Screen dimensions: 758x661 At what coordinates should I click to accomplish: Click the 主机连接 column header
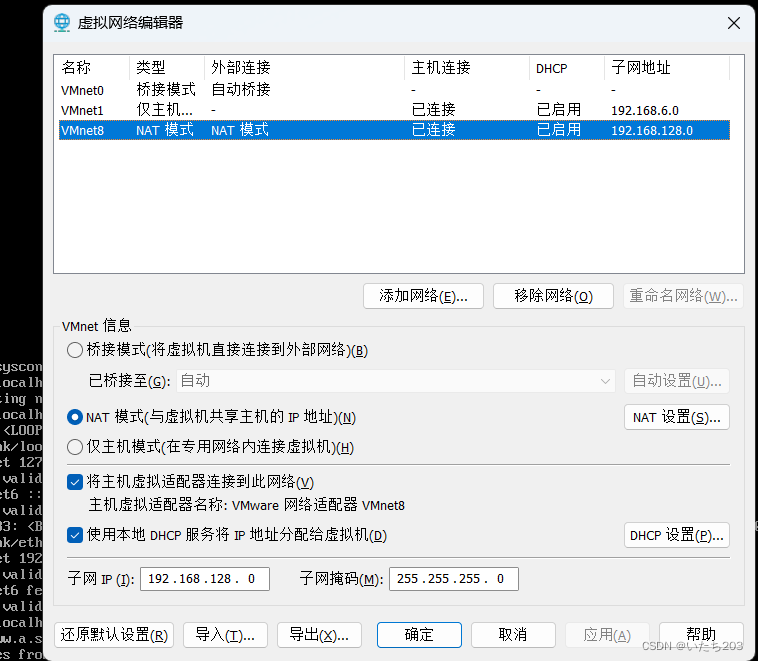466,68
